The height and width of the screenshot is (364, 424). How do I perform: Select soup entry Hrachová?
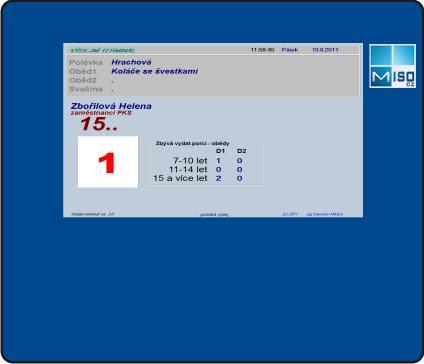(x=131, y=62)
